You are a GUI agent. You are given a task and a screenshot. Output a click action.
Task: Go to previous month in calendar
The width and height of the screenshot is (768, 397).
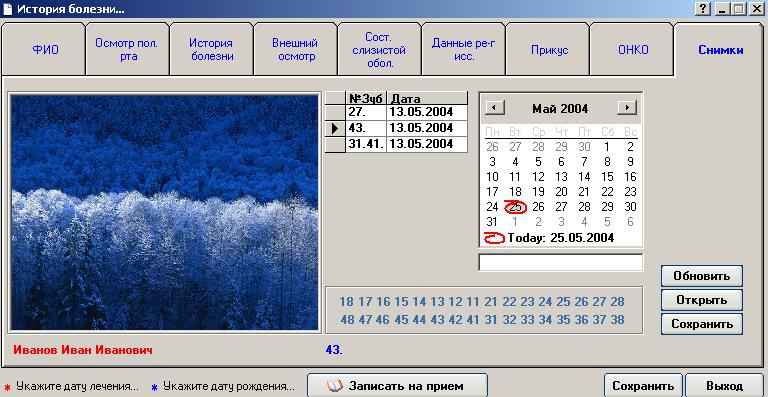pyautogui.click(x=495, y=107)
